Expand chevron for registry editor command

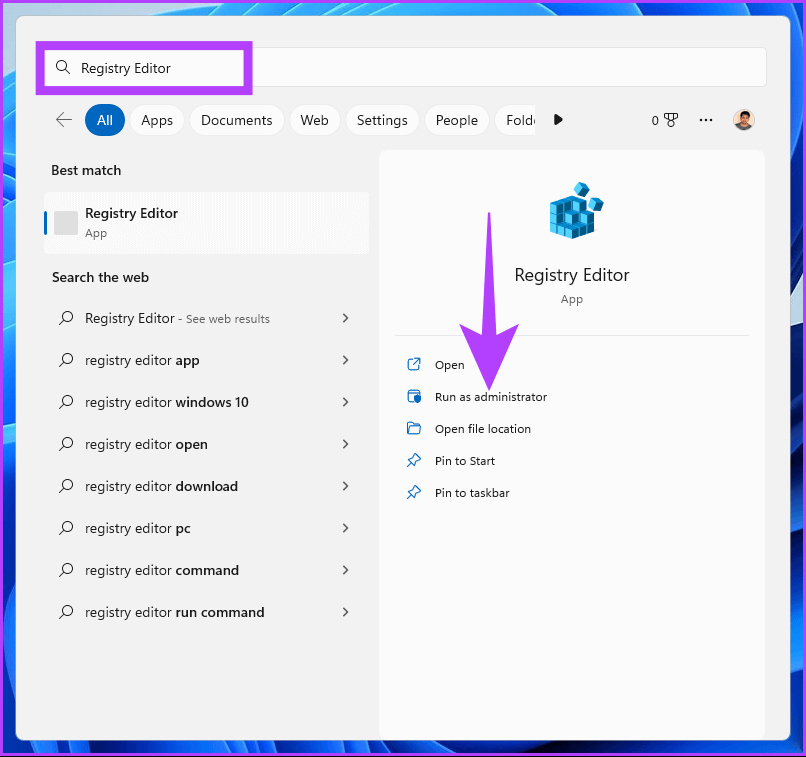pyautogui.click(x=345, y=570)
